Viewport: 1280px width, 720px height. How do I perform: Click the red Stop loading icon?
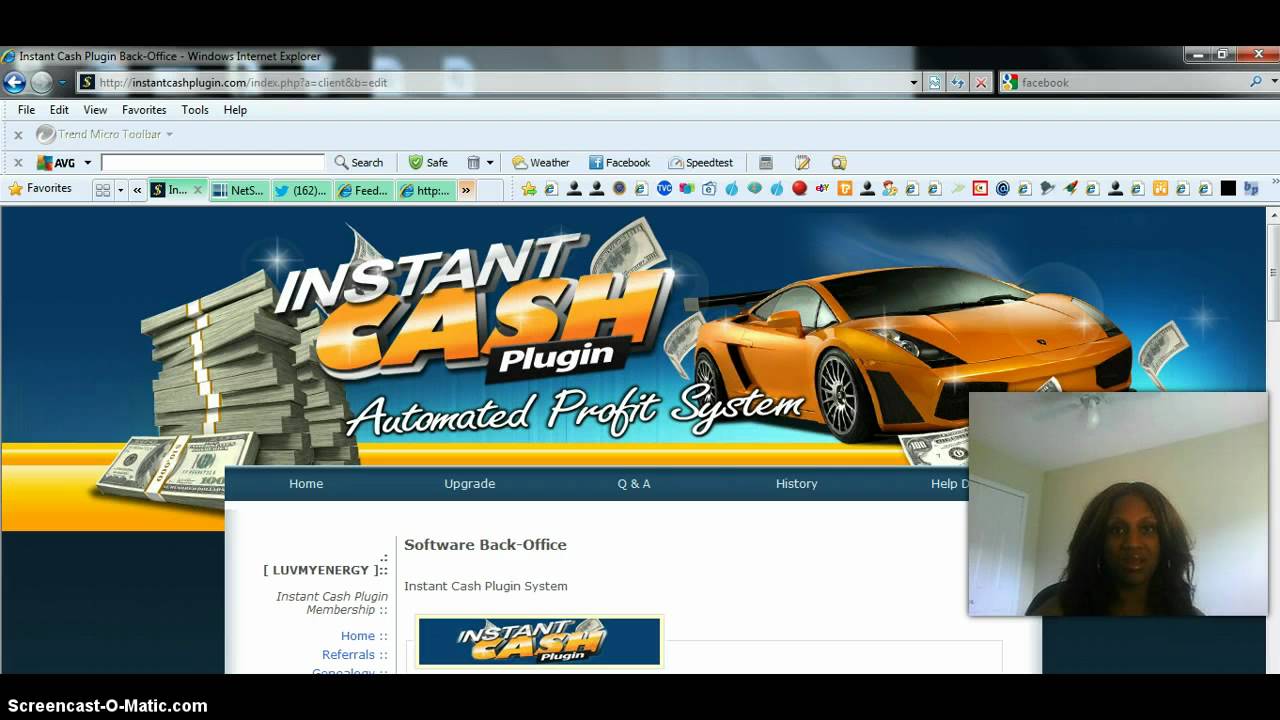click(x=981, y=83)
